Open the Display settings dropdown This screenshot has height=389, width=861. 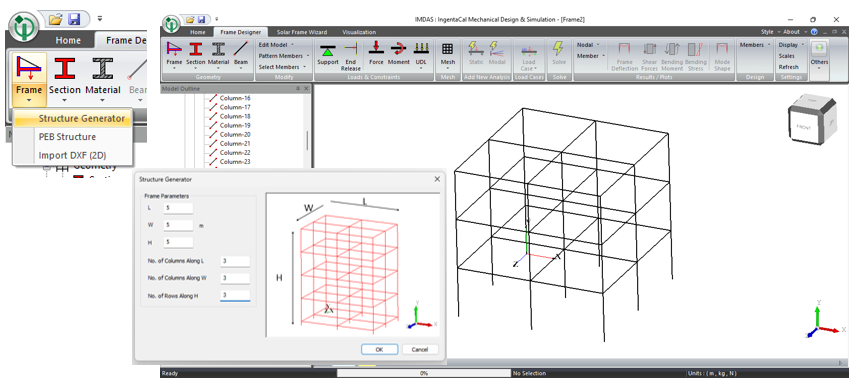tap(791, 45)
